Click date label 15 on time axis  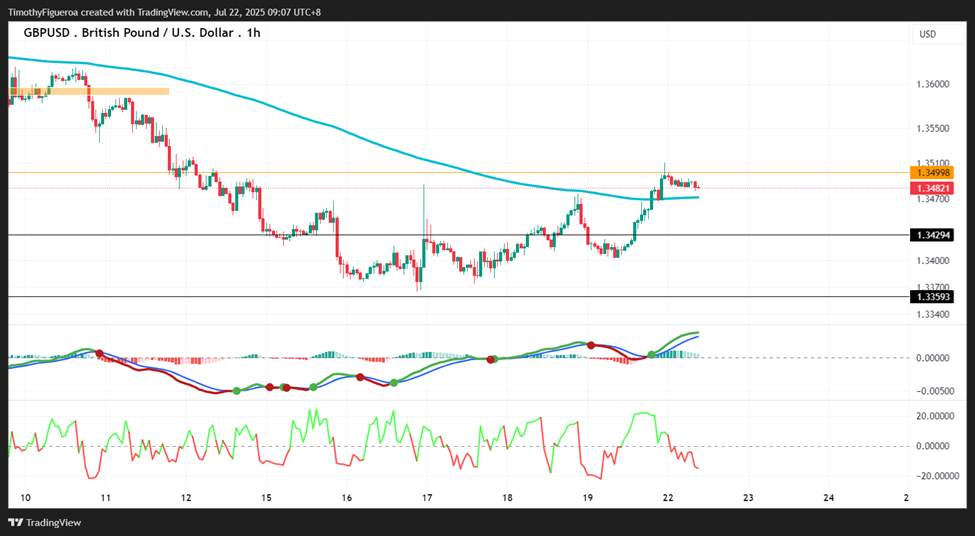[x=266, y=498]
